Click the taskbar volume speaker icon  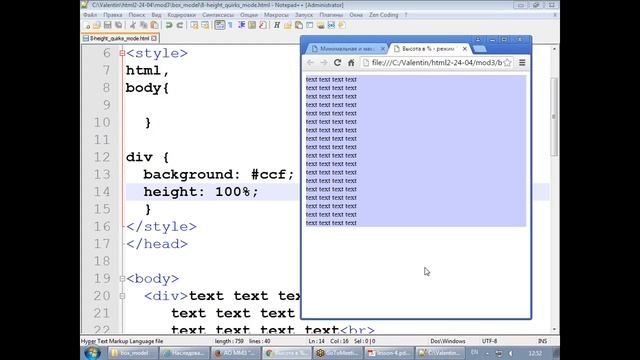pos(511,353)
